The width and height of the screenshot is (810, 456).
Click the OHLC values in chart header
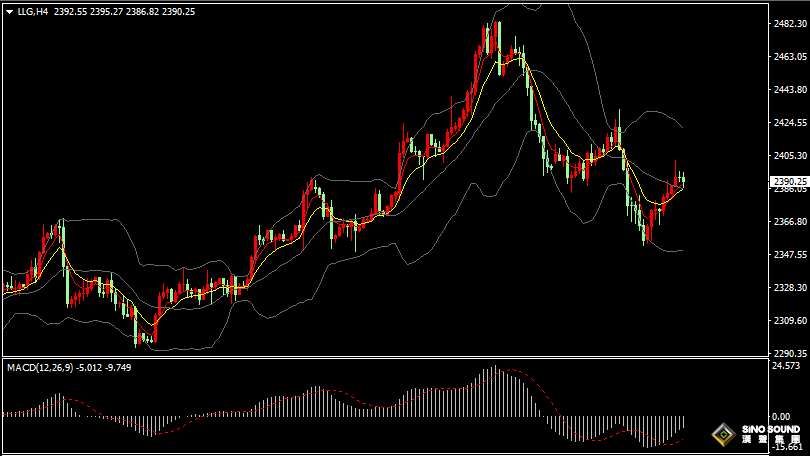coord(125,12)
